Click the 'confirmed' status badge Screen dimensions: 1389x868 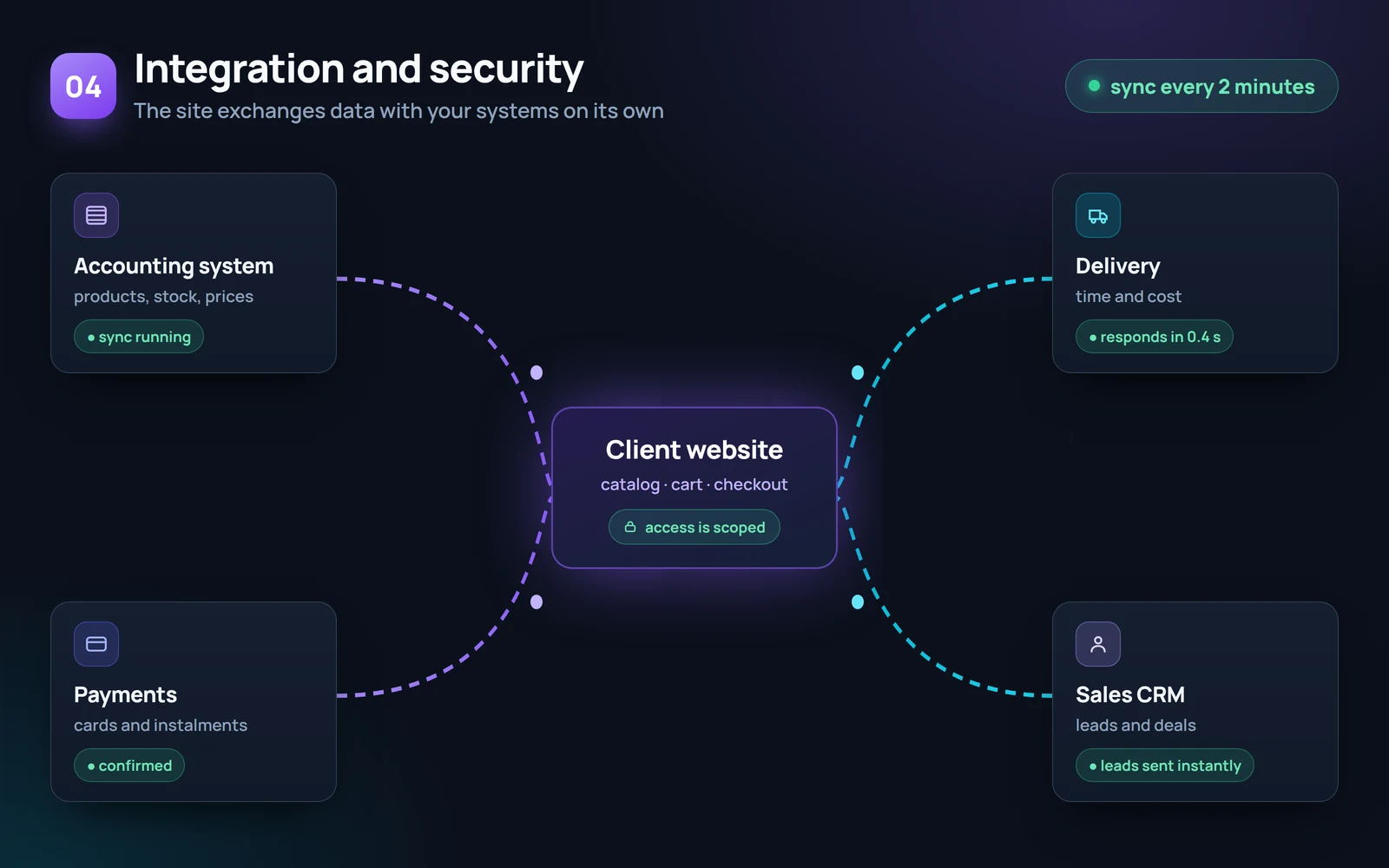point(129,766)
